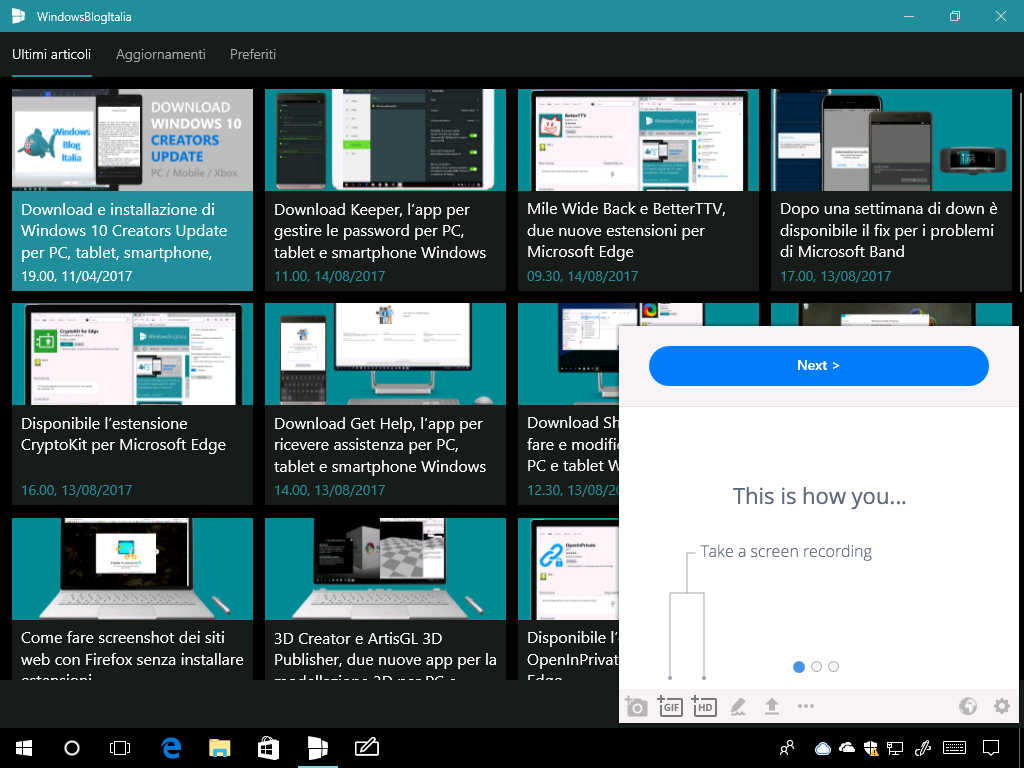Select the second onboarding page dot
Screen dimensions: 1024x768
point(816,667)
